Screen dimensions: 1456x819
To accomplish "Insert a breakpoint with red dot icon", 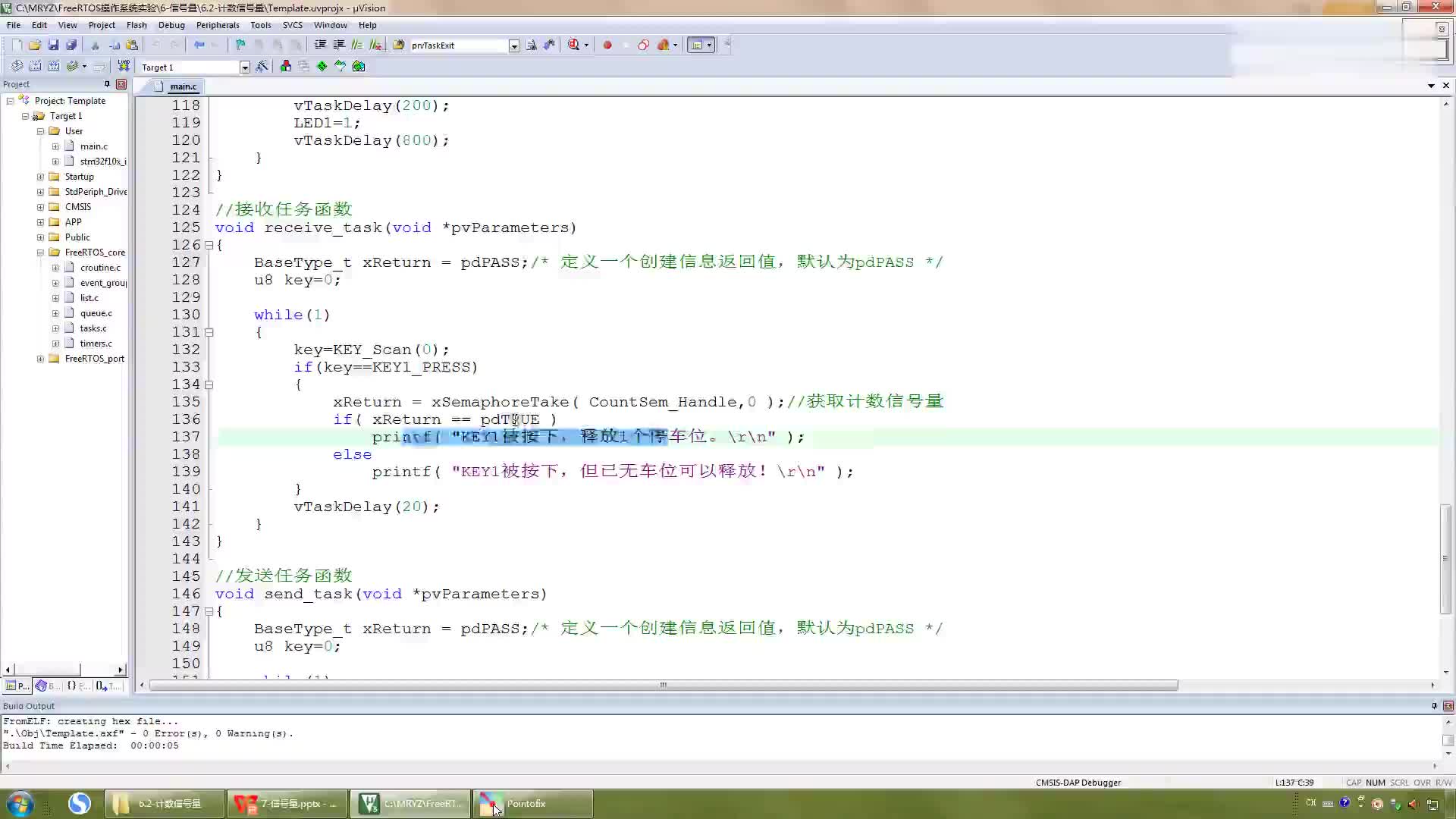I will (x=607, y=45).
